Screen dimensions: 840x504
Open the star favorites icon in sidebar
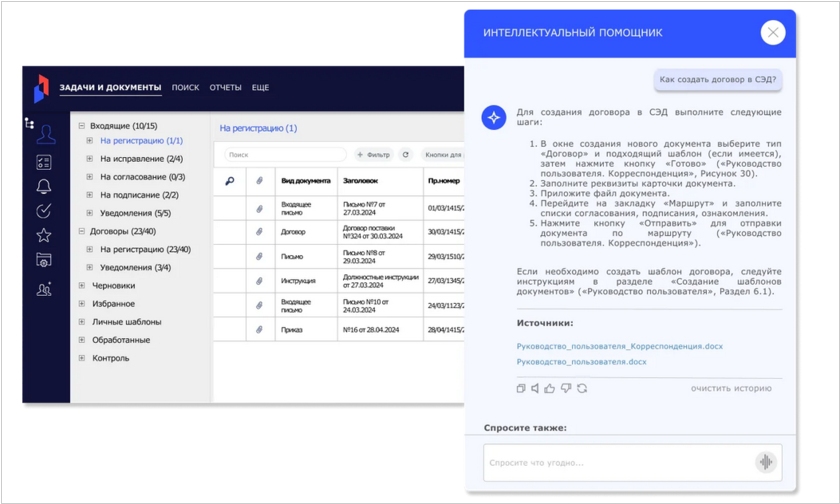(44, 235)
